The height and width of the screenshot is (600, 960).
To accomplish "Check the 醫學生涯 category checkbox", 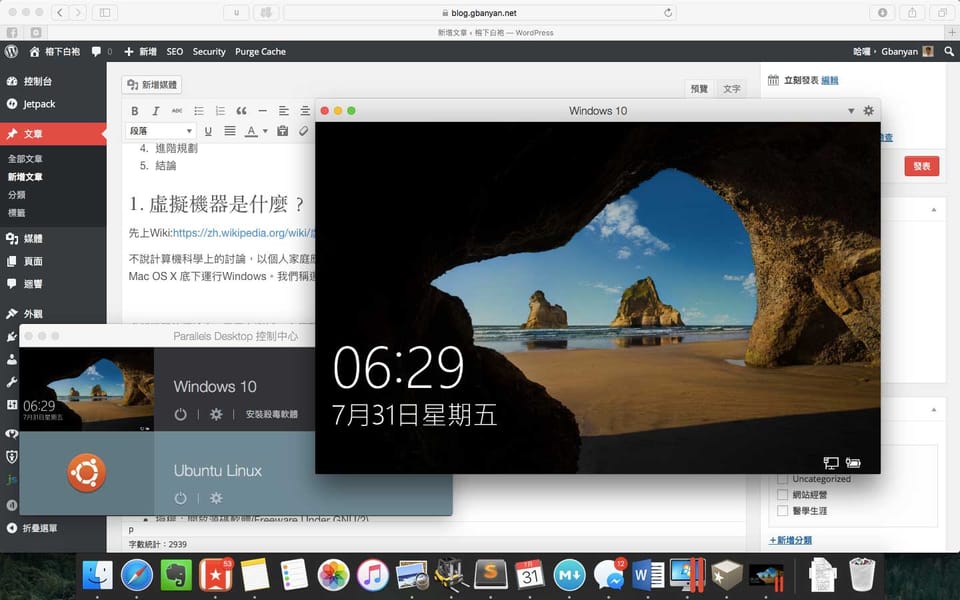I will [x=782, y=511].
